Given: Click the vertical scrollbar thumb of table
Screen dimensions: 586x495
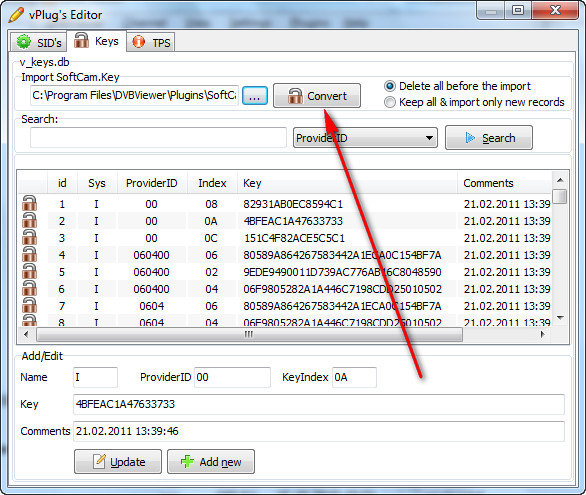Looking at the screenshot, I should [x=560, y=196].
